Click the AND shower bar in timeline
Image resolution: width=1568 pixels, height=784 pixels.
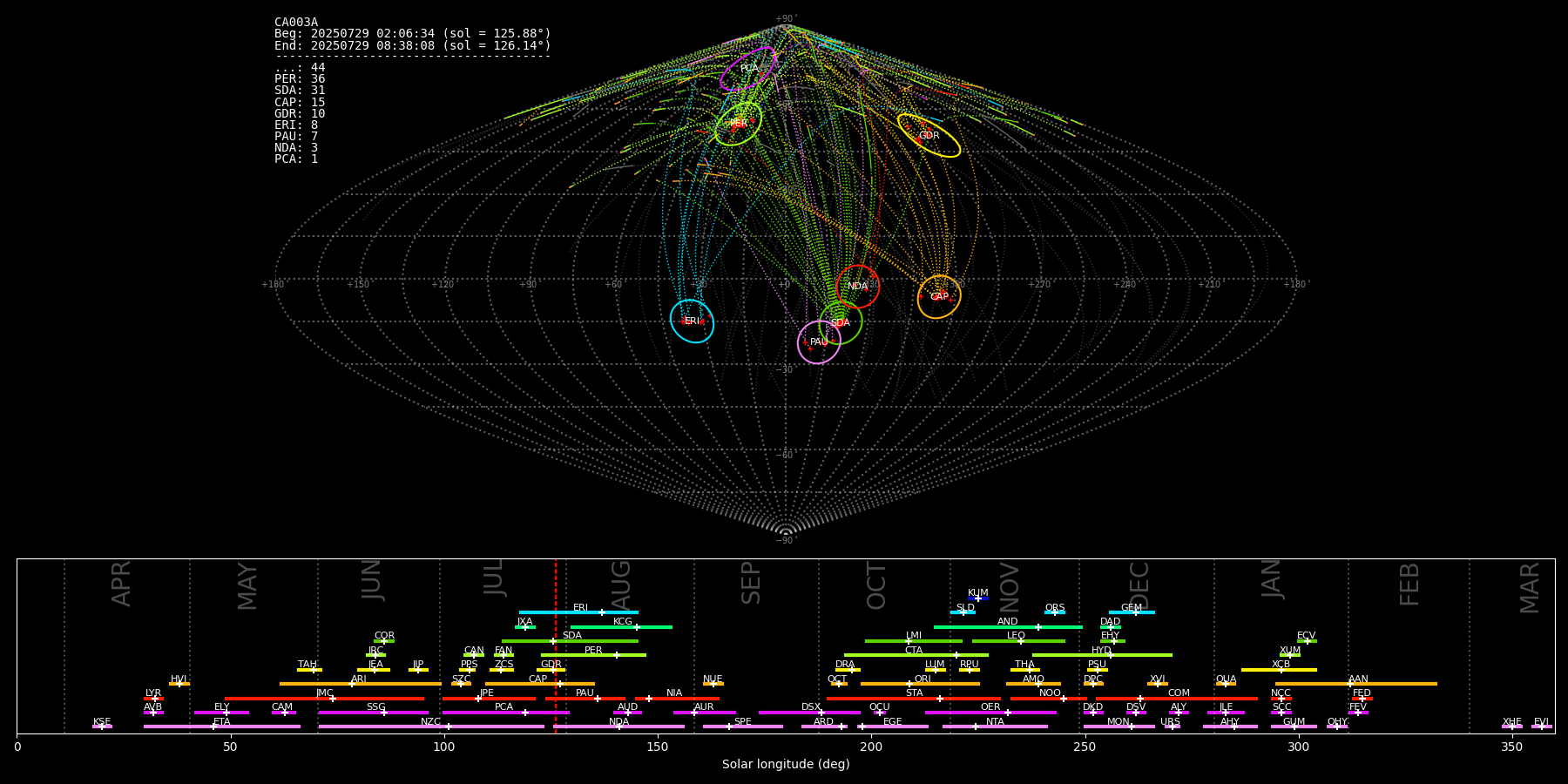[x=1008, y=626]
